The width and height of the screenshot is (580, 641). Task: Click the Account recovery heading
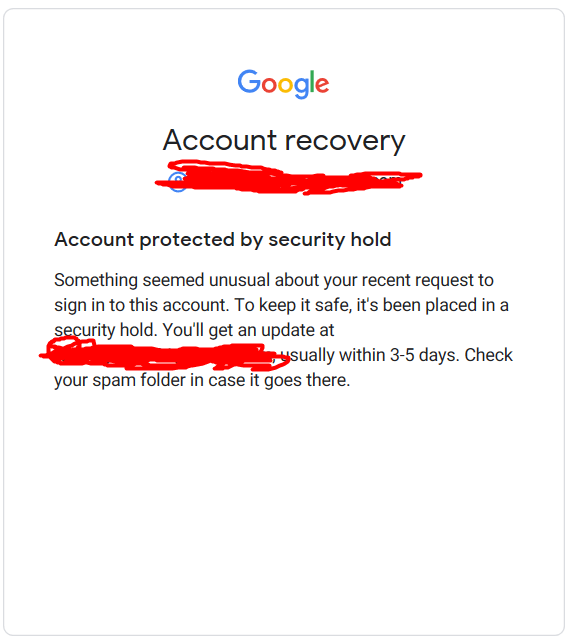pos(284,141)
